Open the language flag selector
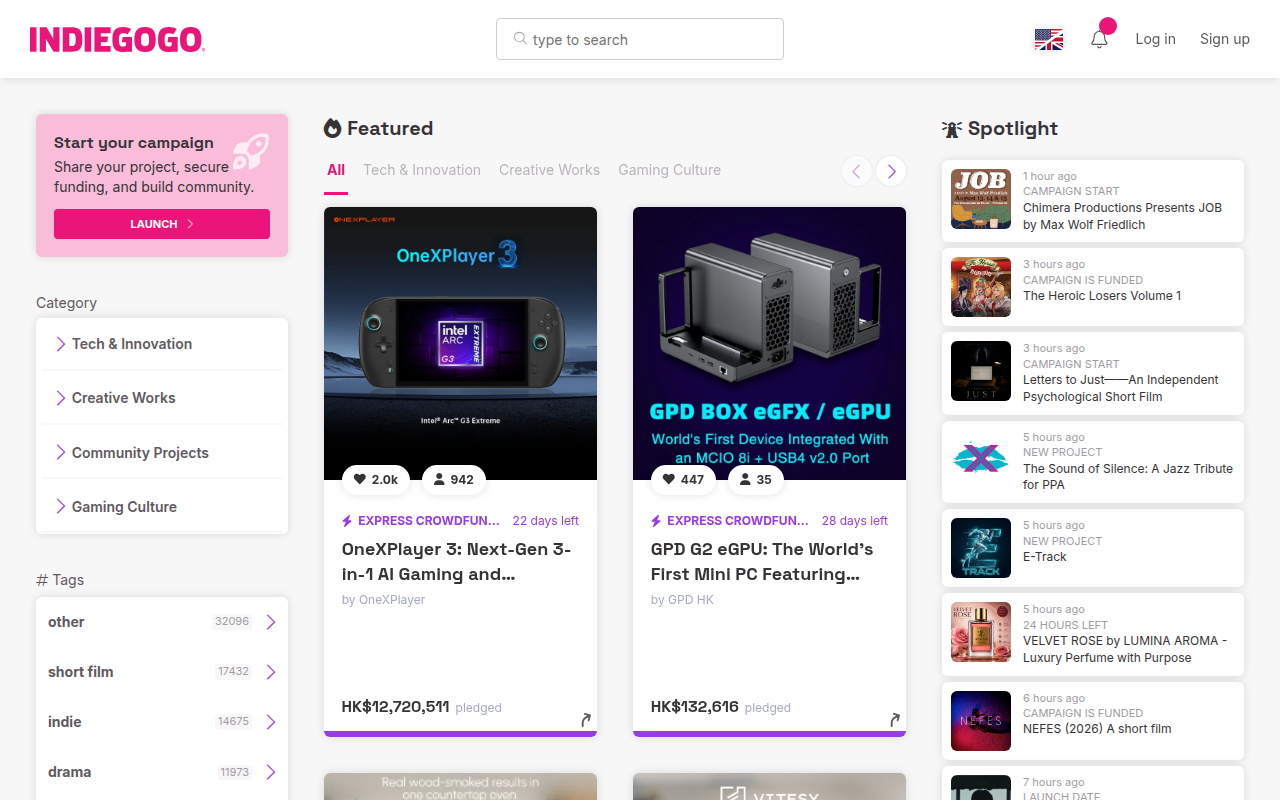This screenshot has height=800, width=1280. [1049, 39]
